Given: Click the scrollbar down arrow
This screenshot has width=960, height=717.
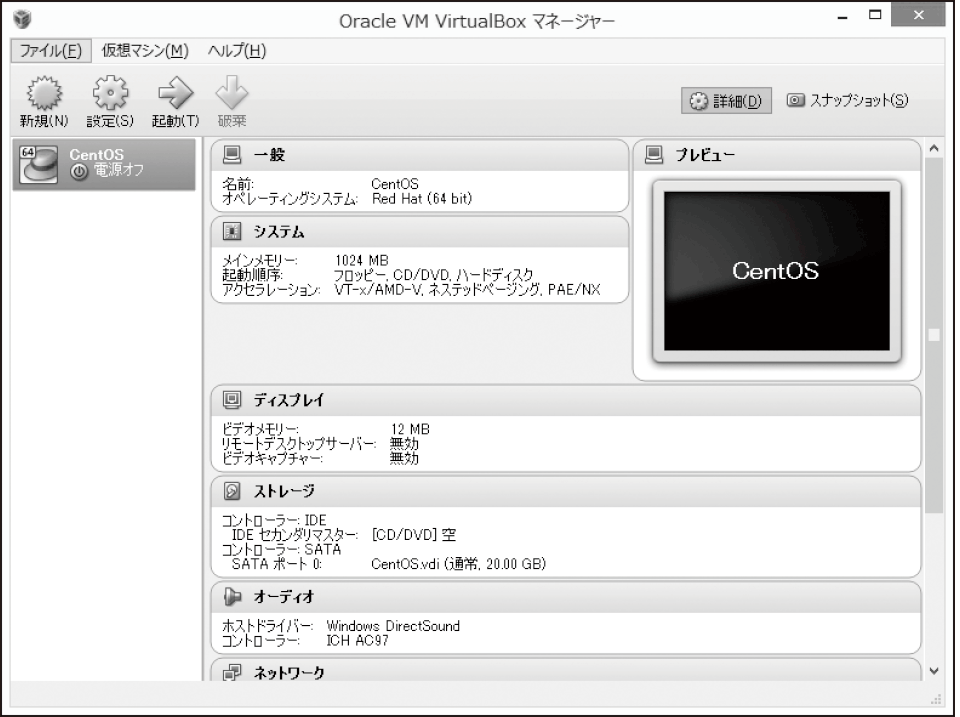Looking at the screenshot, I should click(934, 670).
